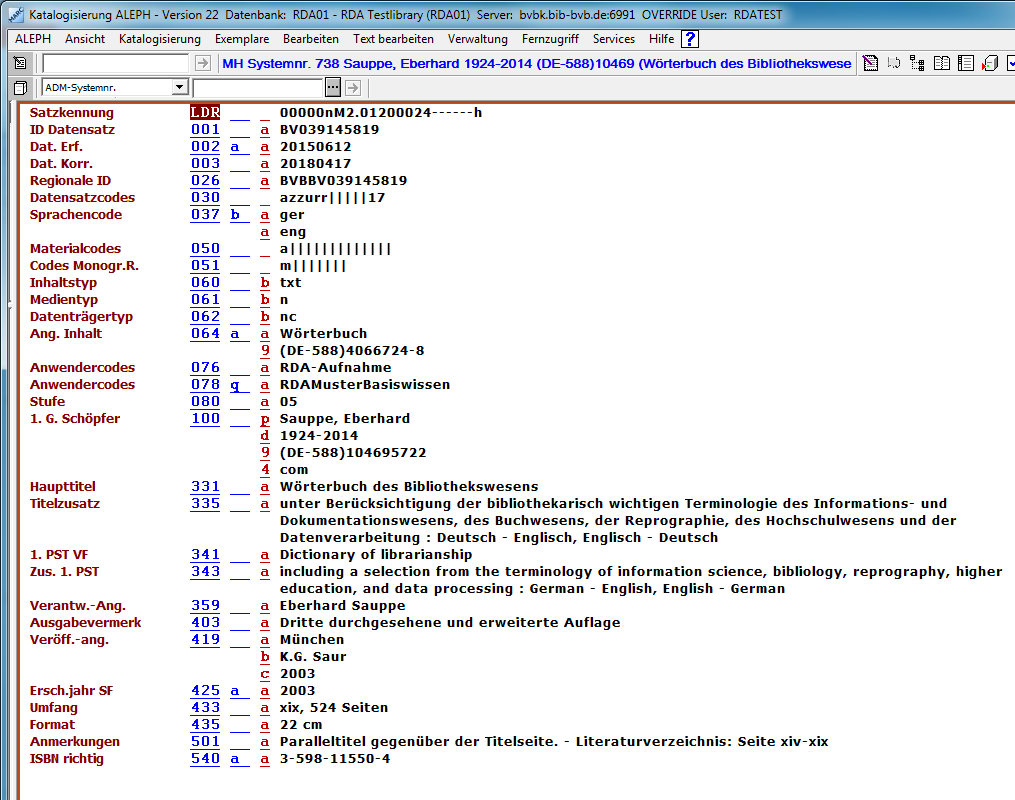Open the Services menu

pyautogui.click(x=613, y=39)
